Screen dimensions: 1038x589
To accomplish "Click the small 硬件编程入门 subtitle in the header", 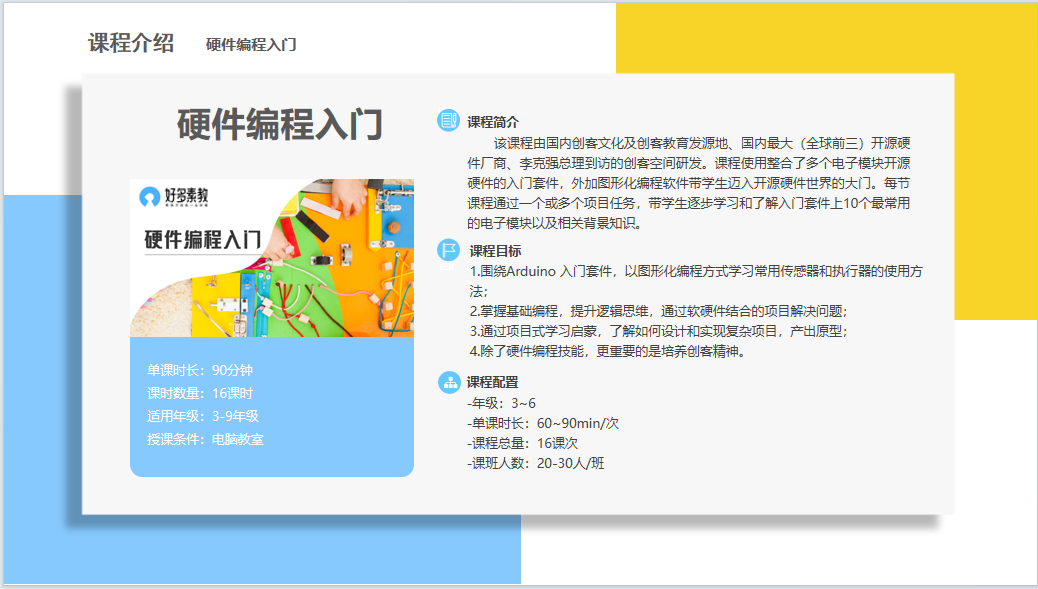I will (251, 45).
